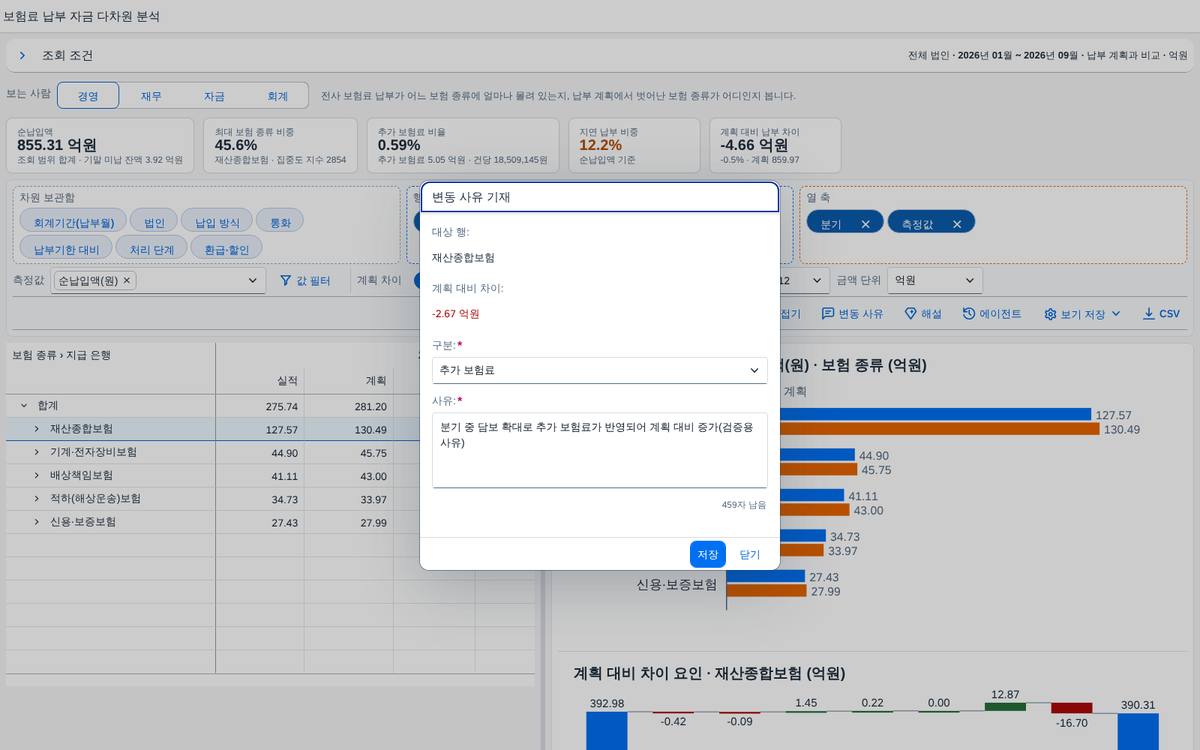Select the 납입 방식 dimension chip
Image resolution: width=1200 pixels, height=750 pixels.
pyautogui.click(x=217, y=222)
